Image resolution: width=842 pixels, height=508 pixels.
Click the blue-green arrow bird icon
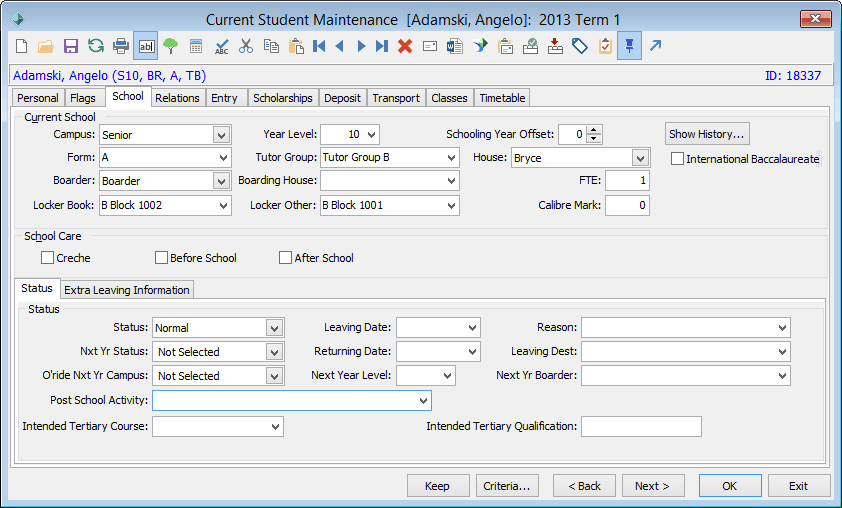point(480,46)
